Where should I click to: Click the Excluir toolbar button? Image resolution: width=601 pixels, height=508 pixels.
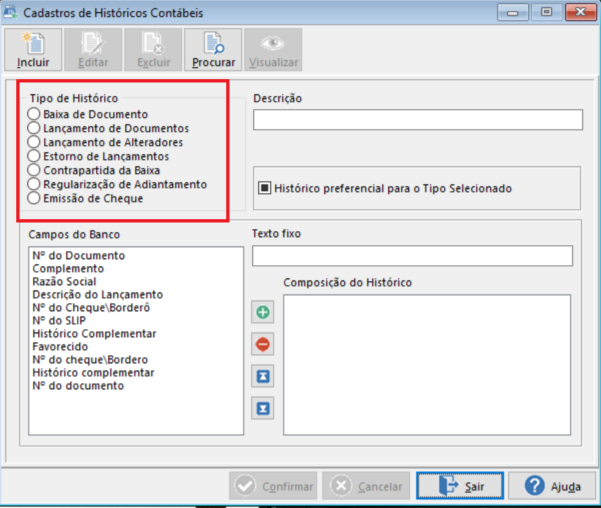click(x=153, y=50)
